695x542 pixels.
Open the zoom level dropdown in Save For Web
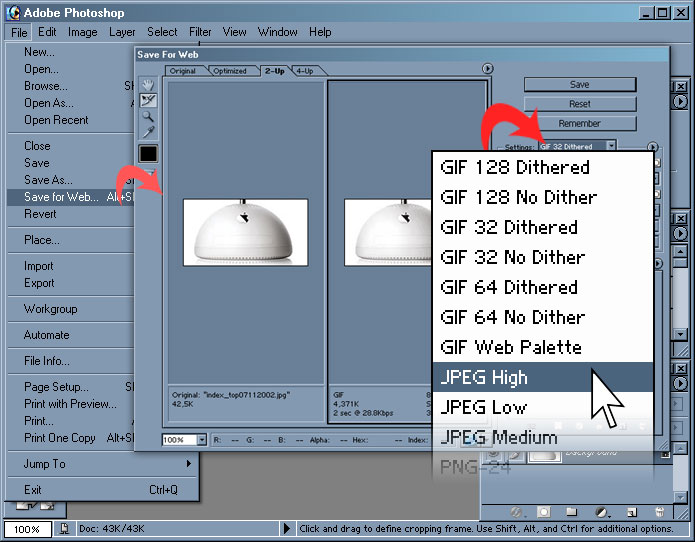point(202,440)
